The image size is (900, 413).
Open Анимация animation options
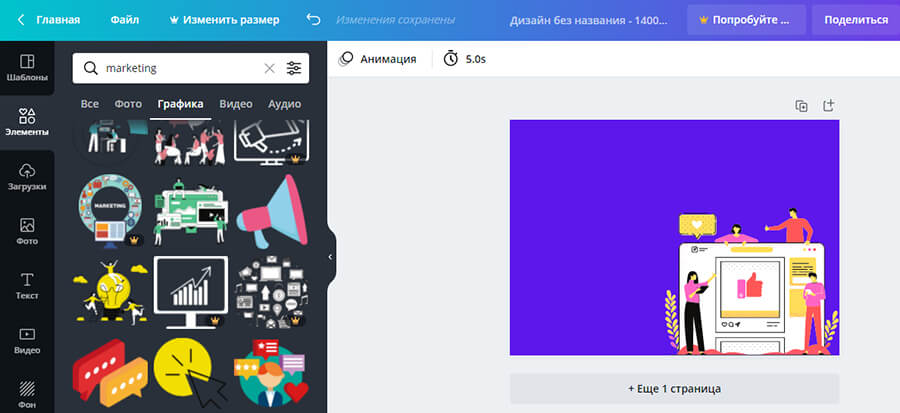point(377,59)
